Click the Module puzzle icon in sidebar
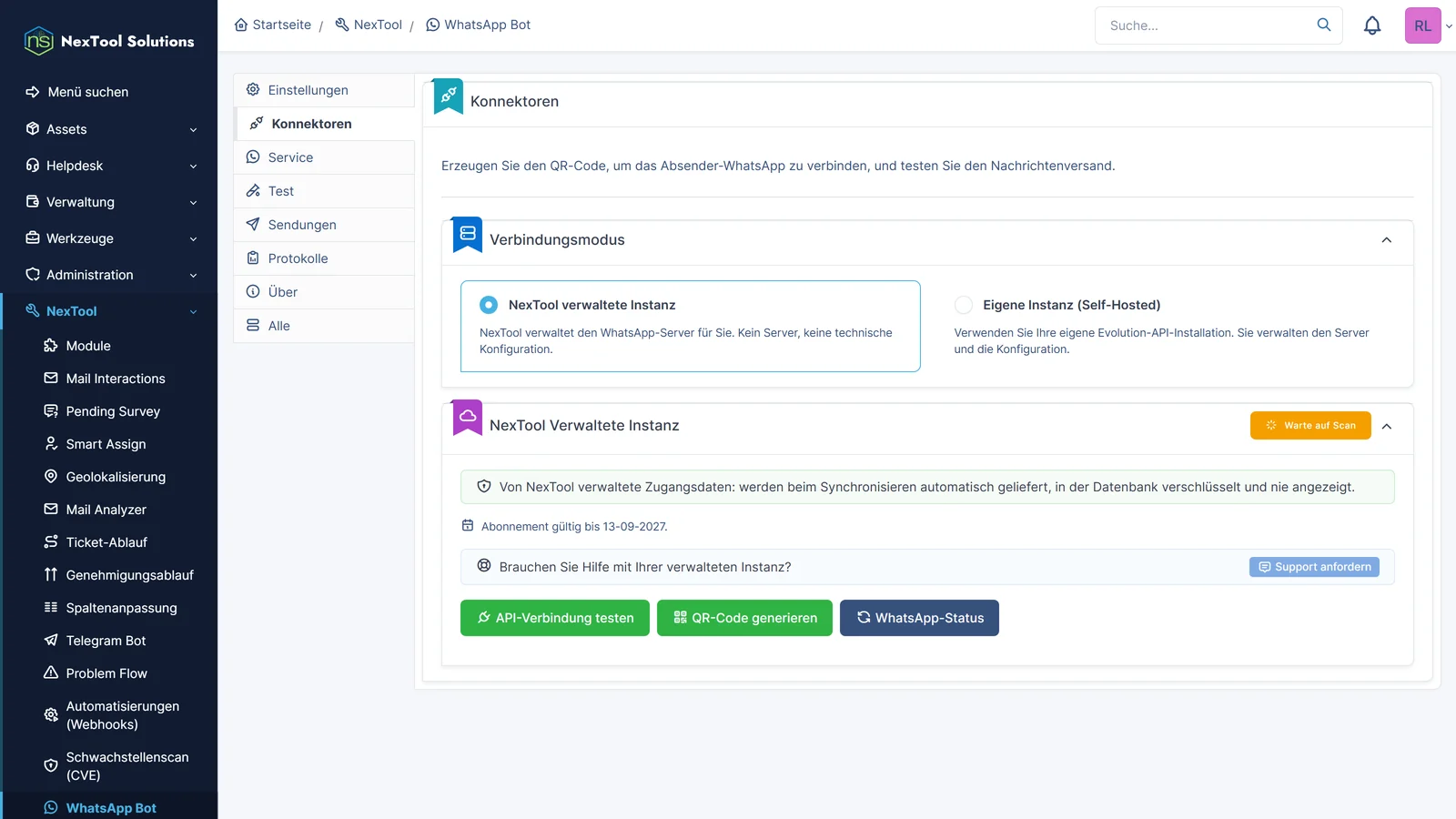1456x819 pixels. coord(51,346)
